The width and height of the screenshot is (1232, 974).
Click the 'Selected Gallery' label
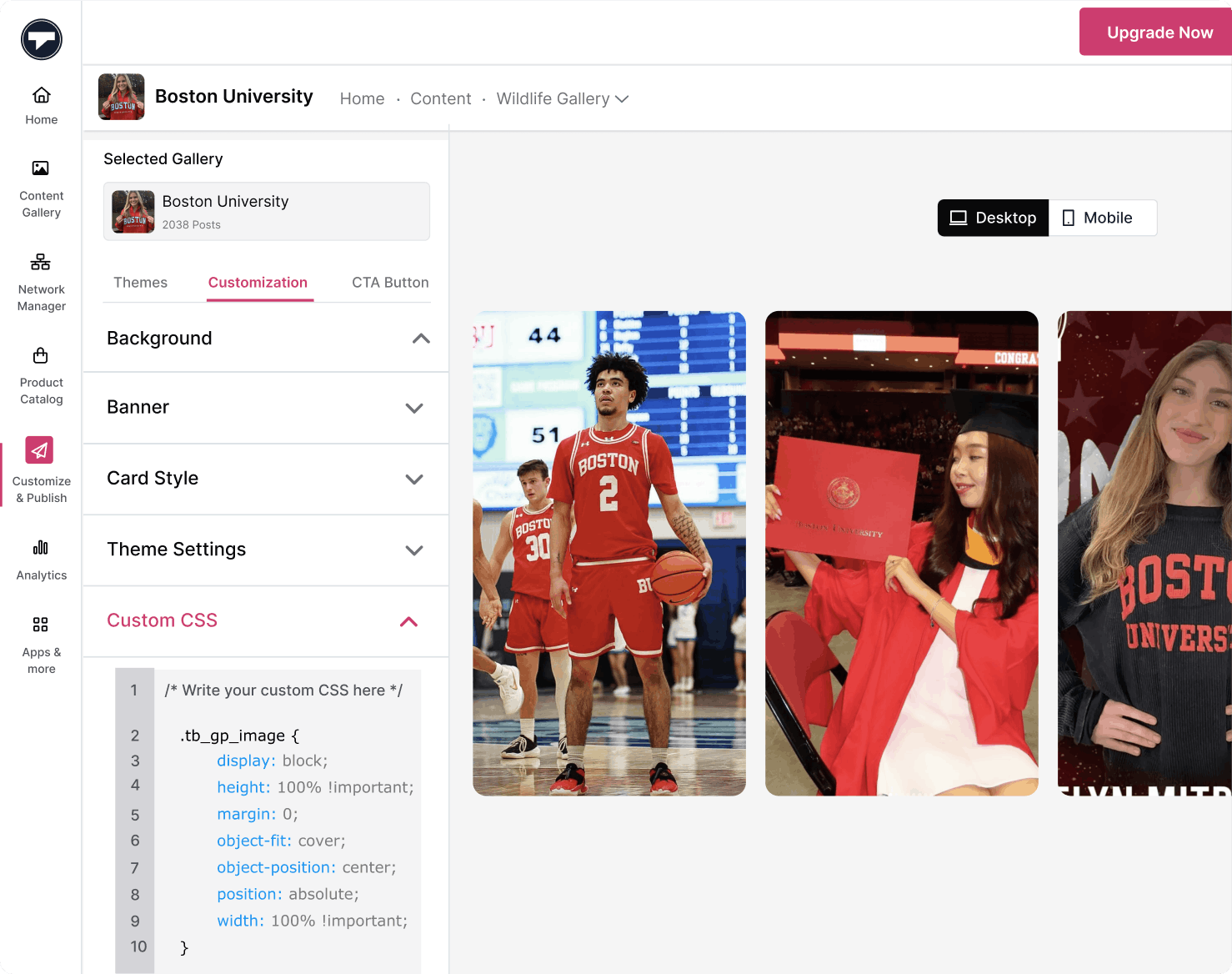point(163,158)
